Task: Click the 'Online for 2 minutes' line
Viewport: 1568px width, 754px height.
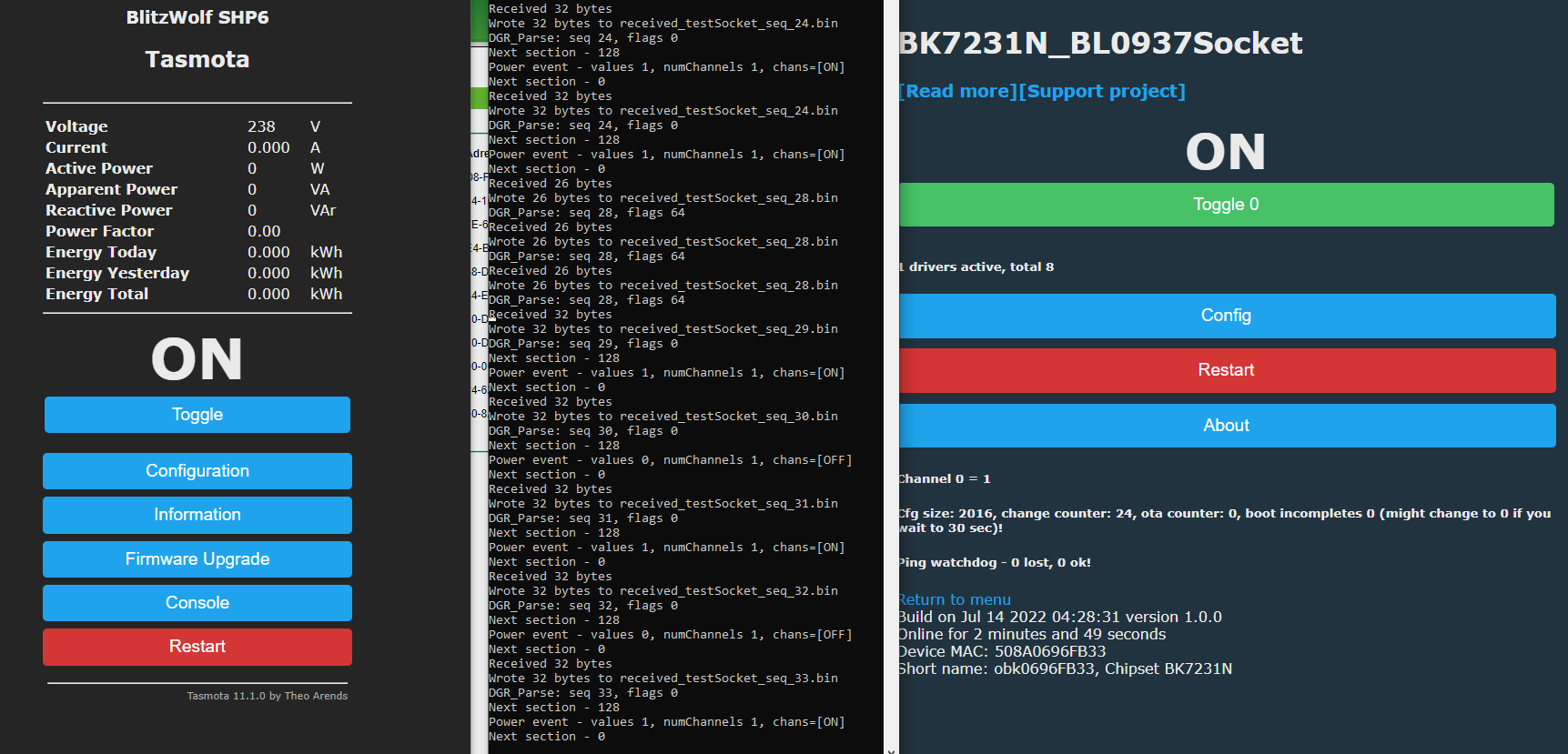Action: (1032, 634)
